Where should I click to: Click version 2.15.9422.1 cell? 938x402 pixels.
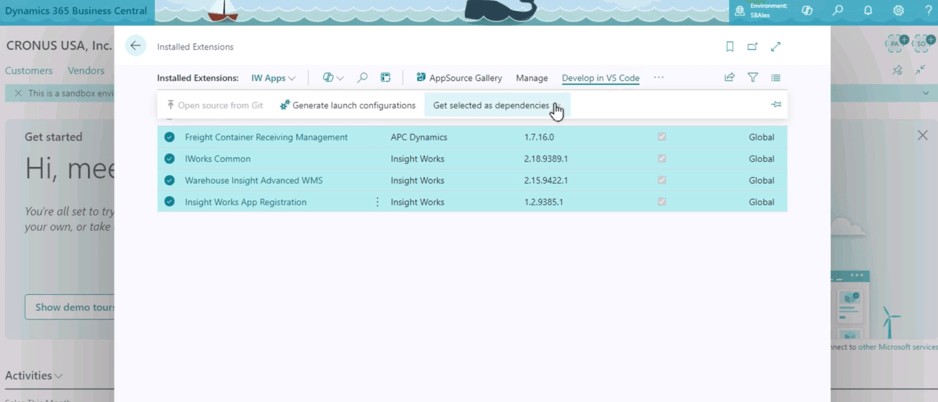pyautogui.click(x=546, y=180)
